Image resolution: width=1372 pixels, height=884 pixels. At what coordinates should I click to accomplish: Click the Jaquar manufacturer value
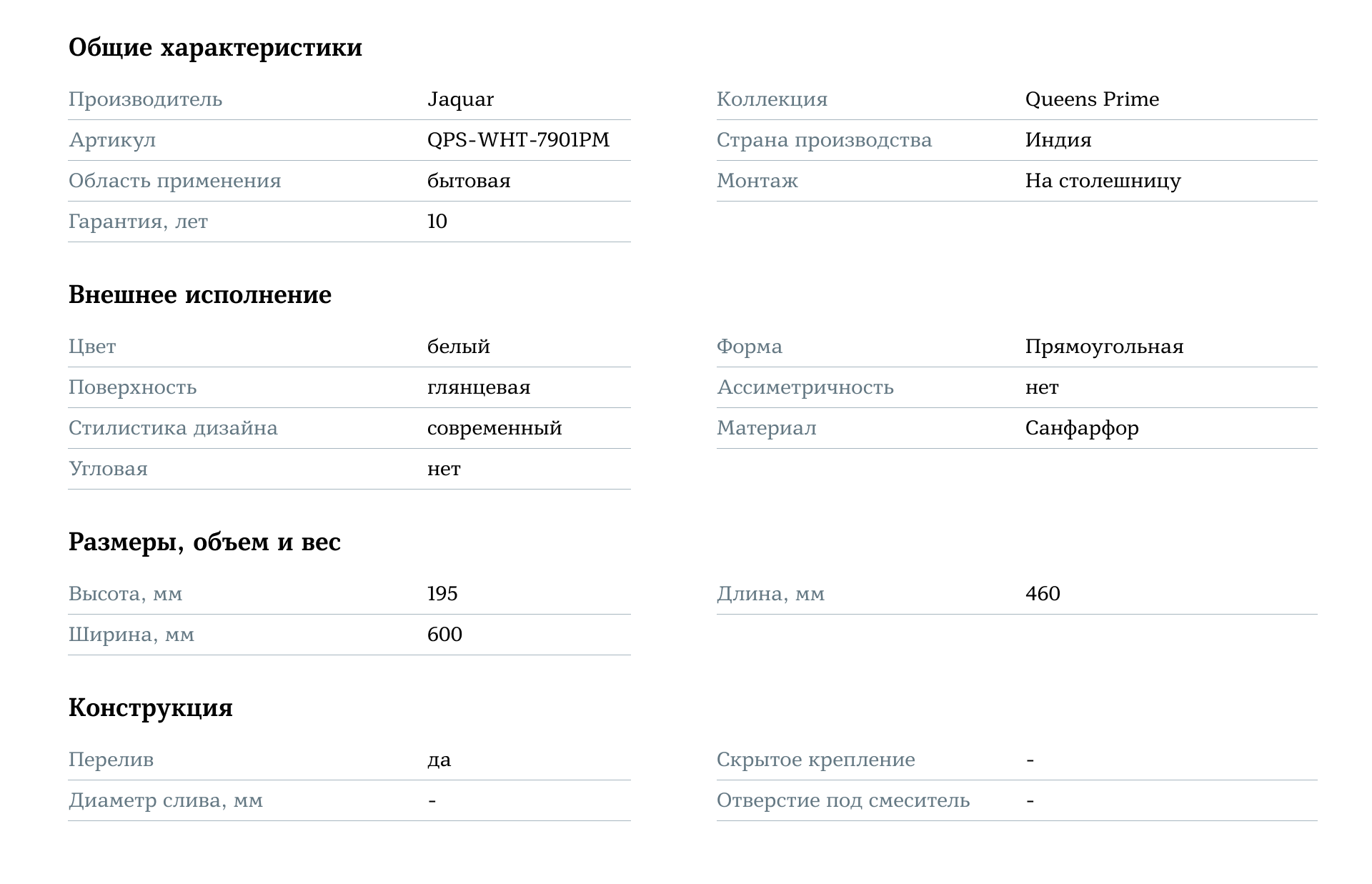click(x=460, y=99)
